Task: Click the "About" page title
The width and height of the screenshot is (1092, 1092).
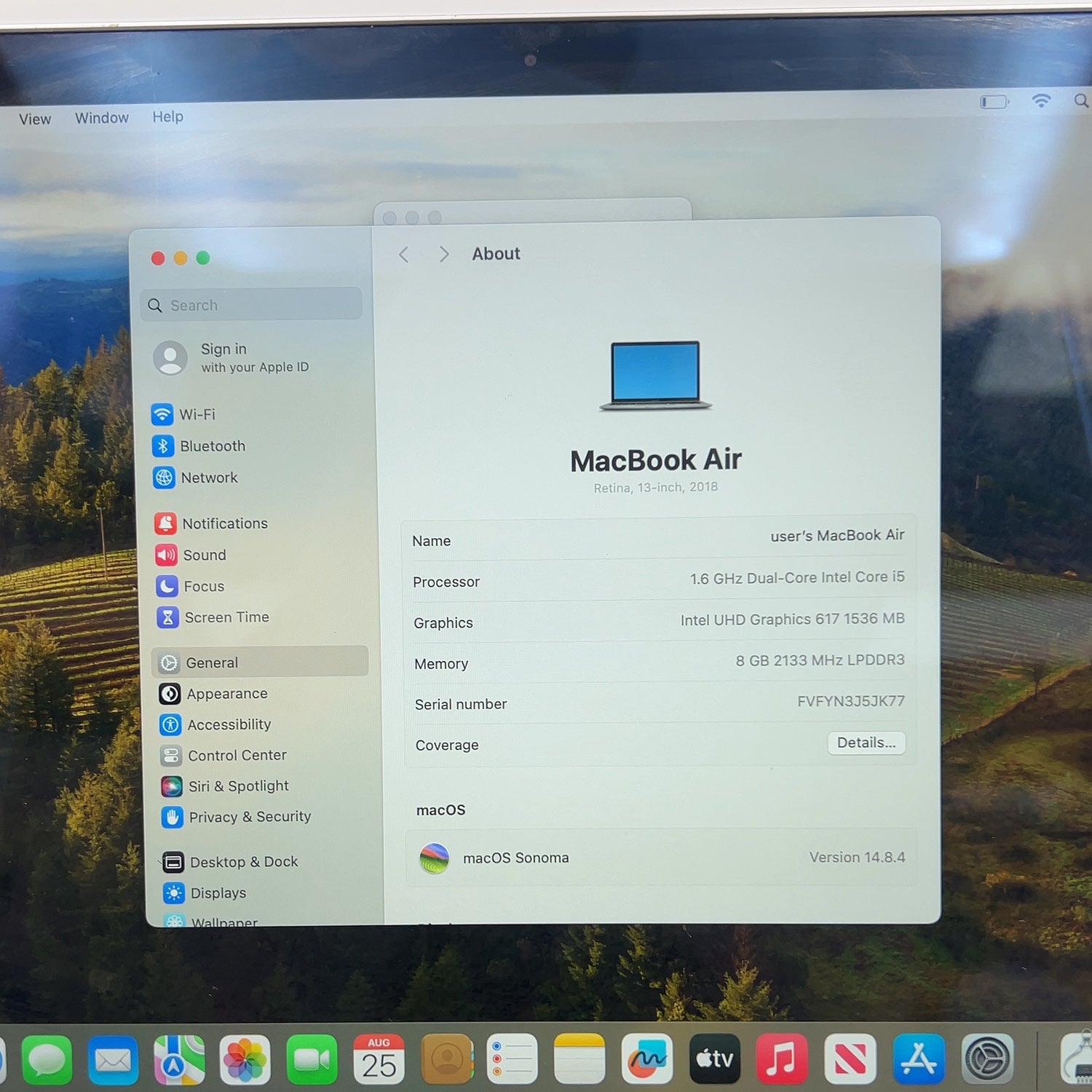Action: [496, 253]
